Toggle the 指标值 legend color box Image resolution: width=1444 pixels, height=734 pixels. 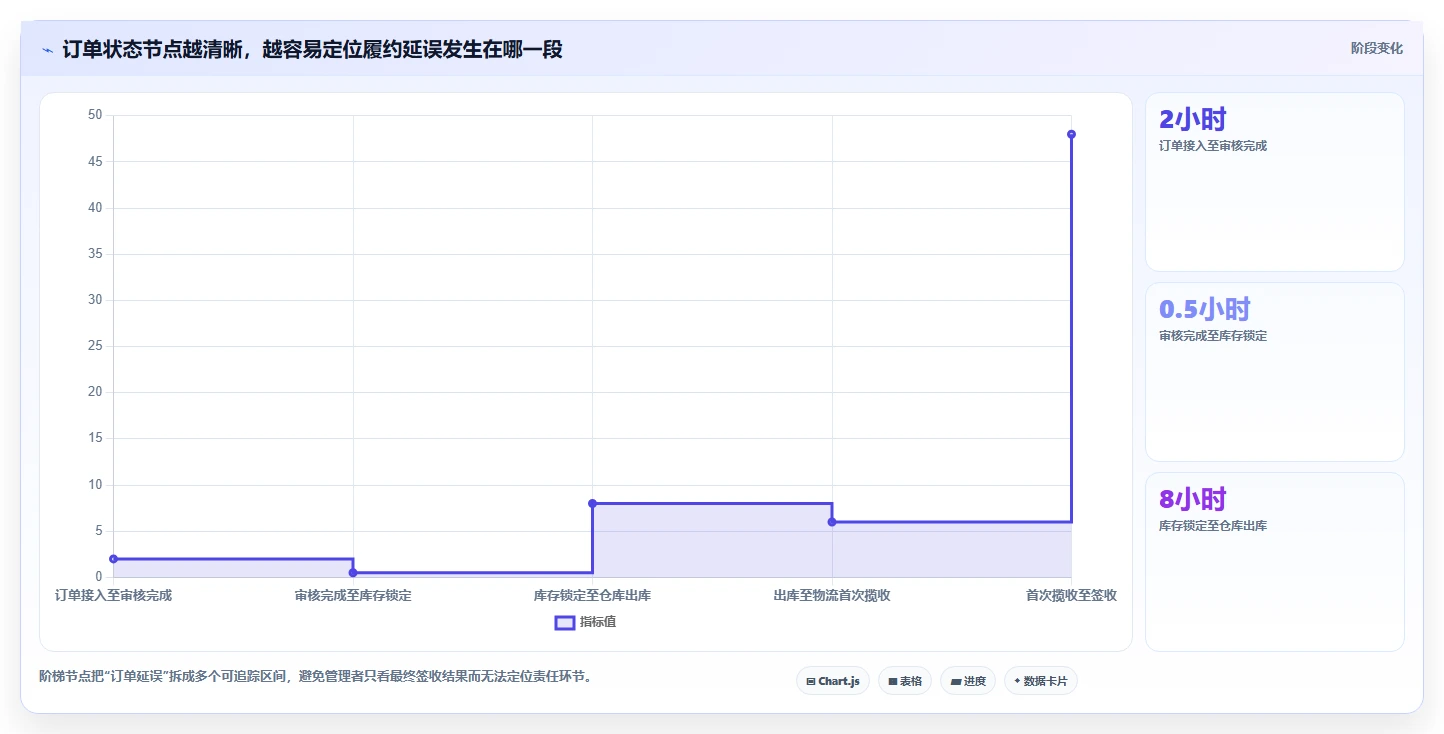565,622
